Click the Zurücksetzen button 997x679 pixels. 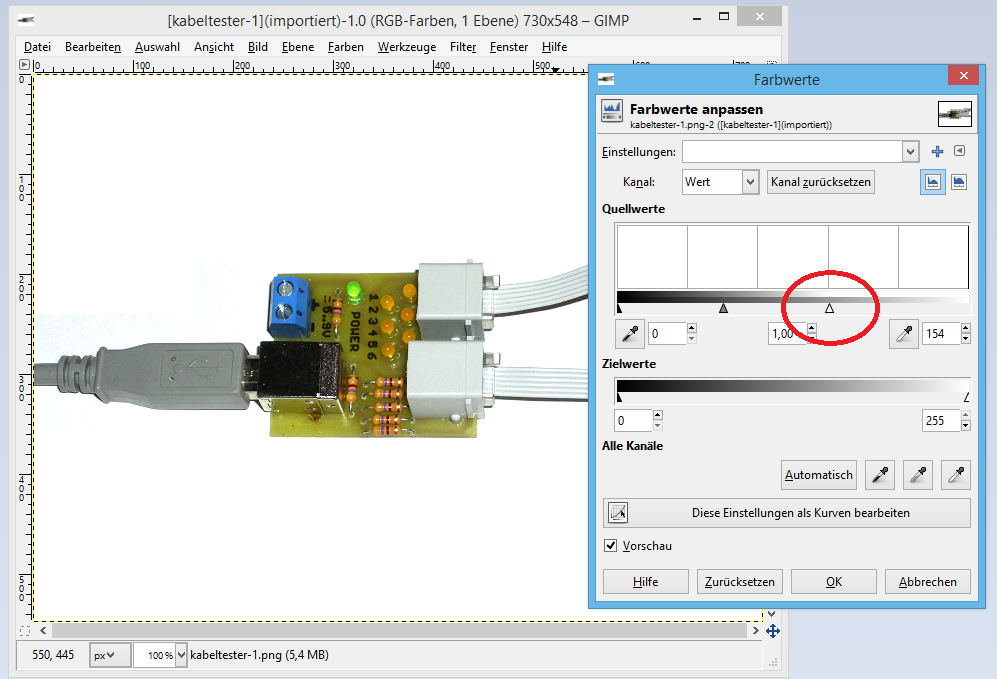click(x=739, y=582)
